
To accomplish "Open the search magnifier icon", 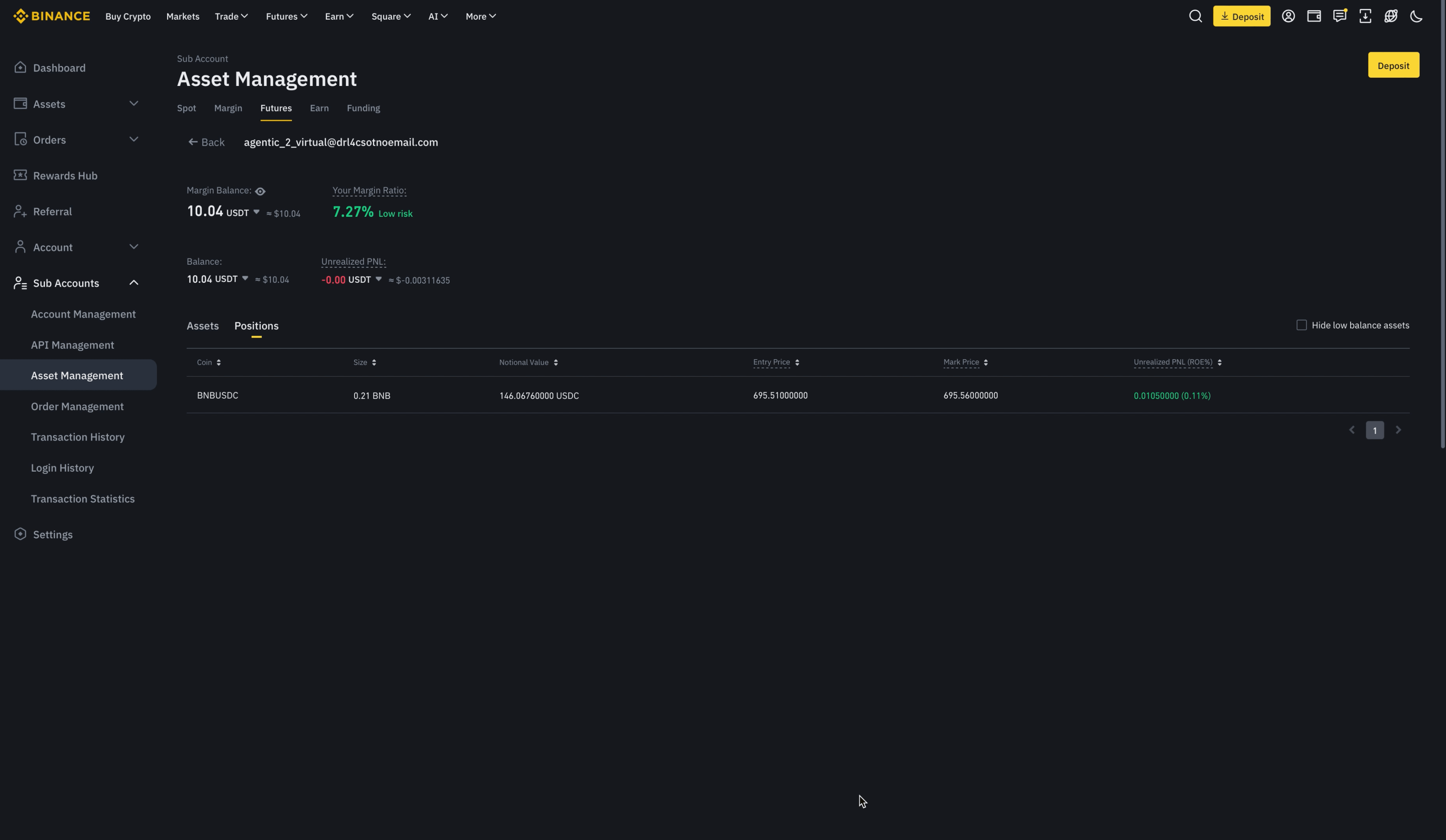I will pyautogui.click(x=1195, y=16).
